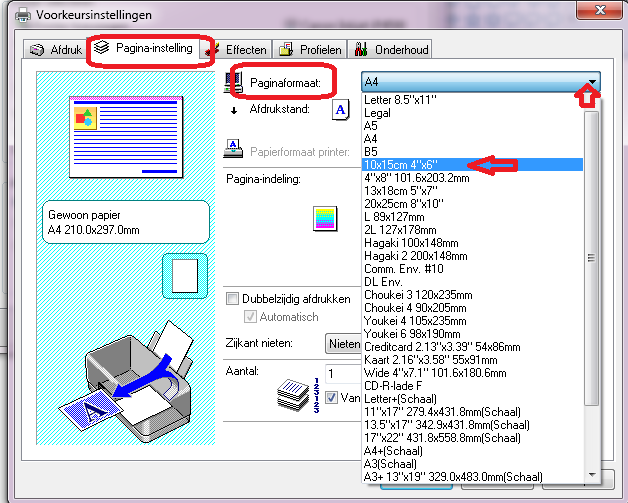The height and width of the screenshot is (503, 628).
Task: Select A4 in the dropdown list
Action: click(472, 139)
